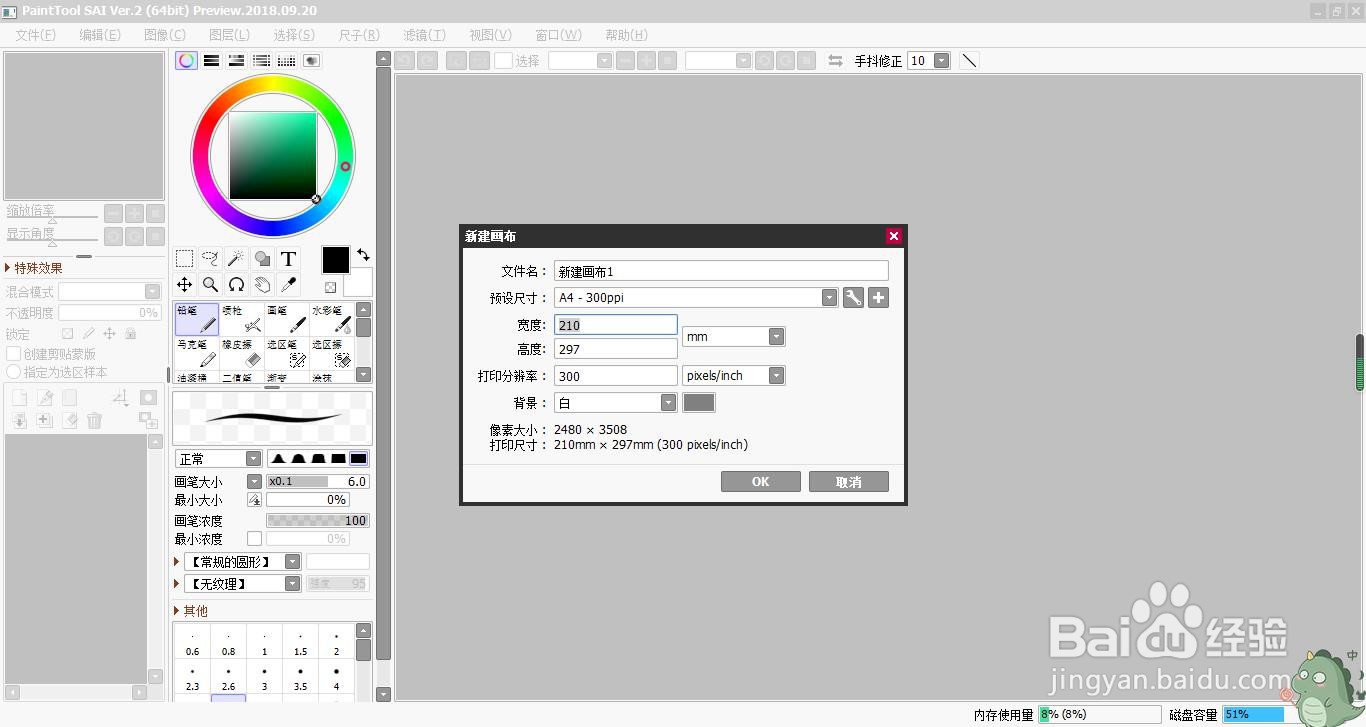The width and height of the screenshot is (1366, 727).
Task: Open the 手抖修正 value dropdown
Action: coord(941,61)
